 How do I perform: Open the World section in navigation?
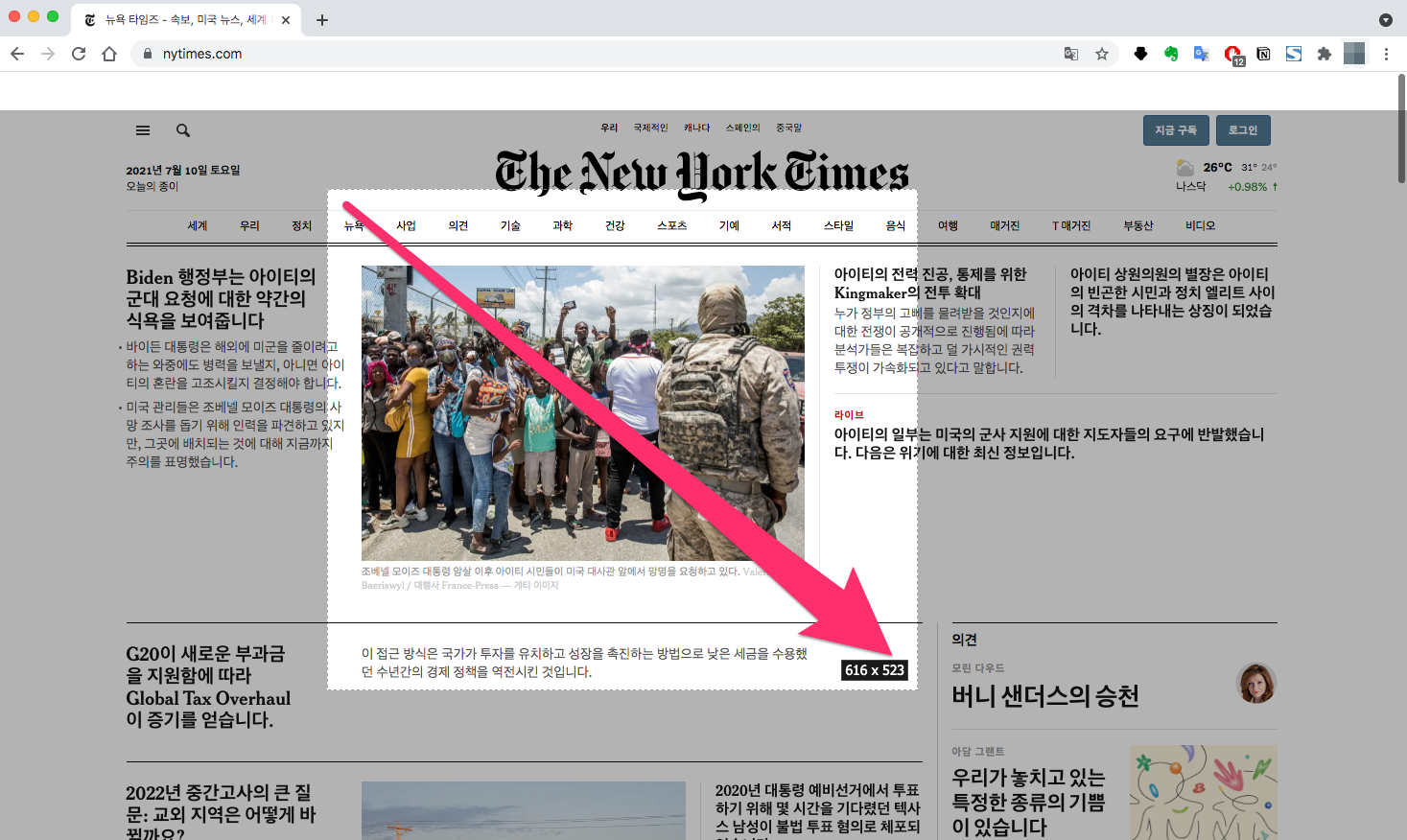pos(198,225)
